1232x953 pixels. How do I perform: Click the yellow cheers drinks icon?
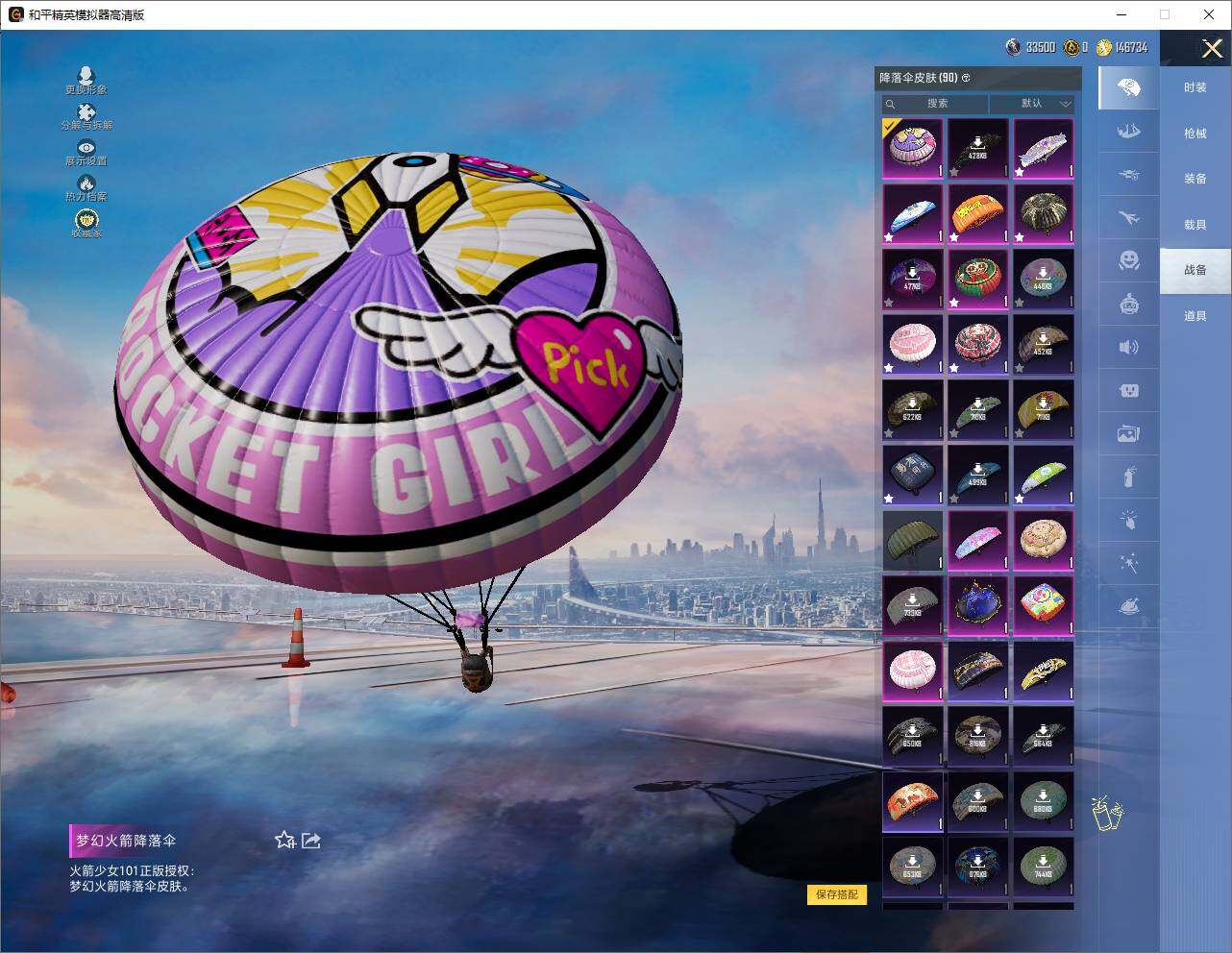tap(1107, 814)
